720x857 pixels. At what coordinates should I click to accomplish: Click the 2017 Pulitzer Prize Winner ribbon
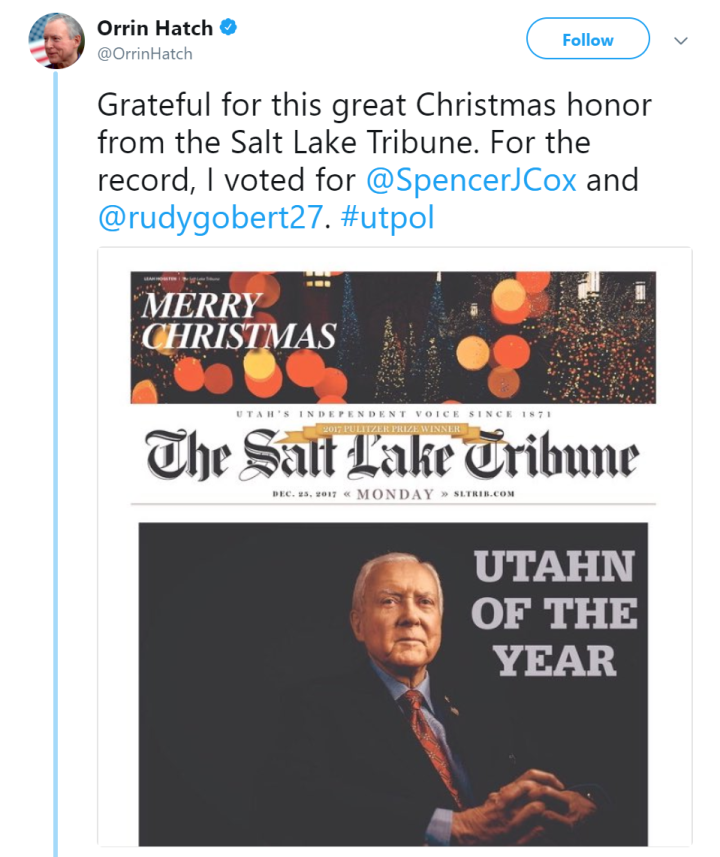point(391,430)
